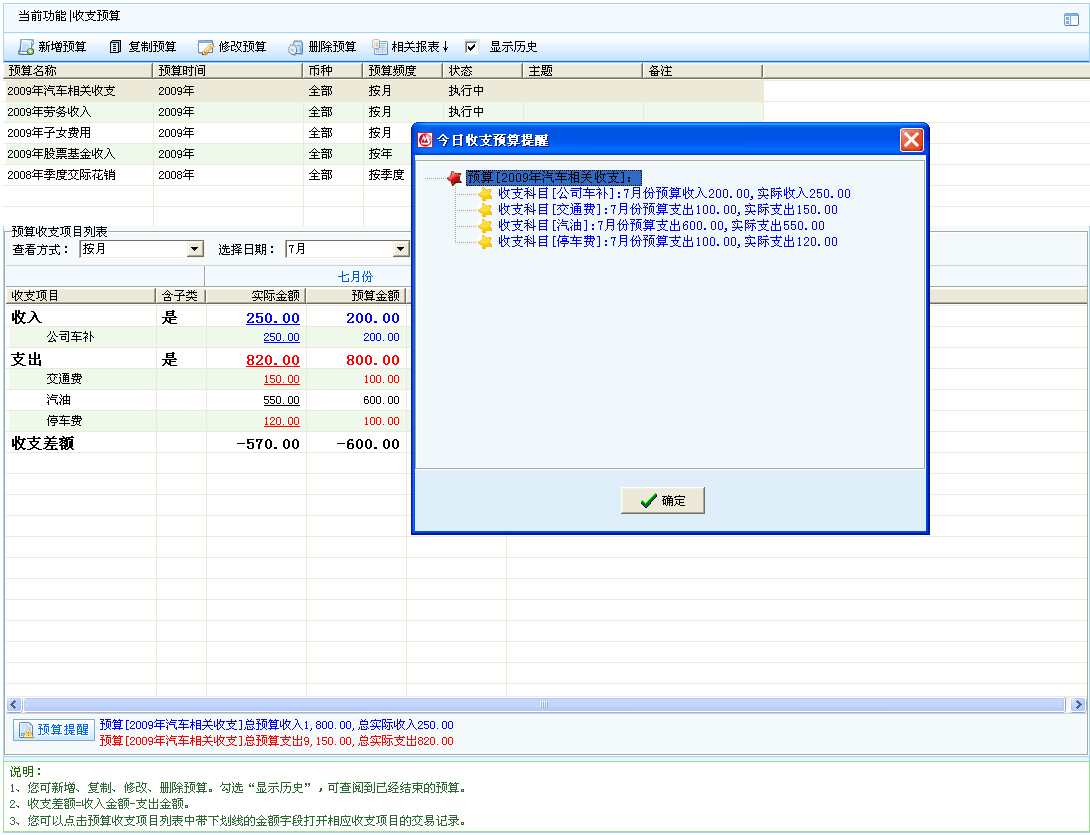Click the star icon beside 公司车补 entry

(x=486, y=194)
